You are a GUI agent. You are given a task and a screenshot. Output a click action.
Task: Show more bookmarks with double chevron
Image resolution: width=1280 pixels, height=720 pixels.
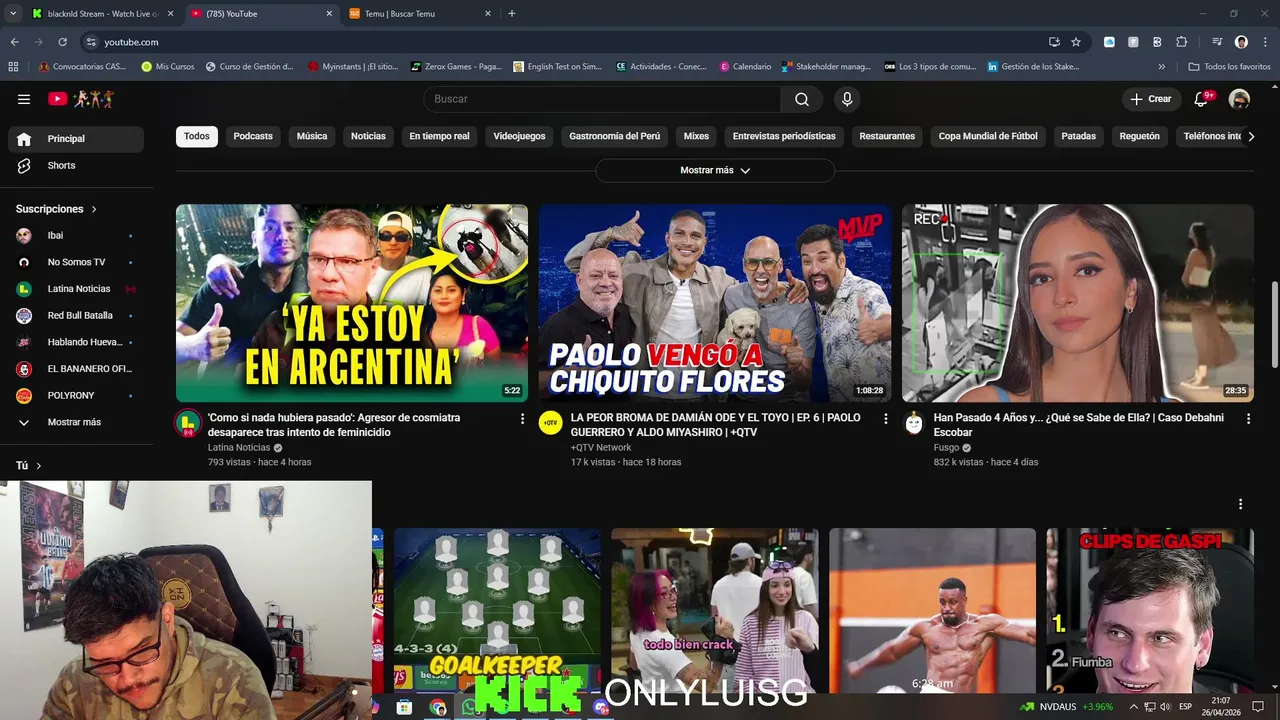pos(1161,67)
